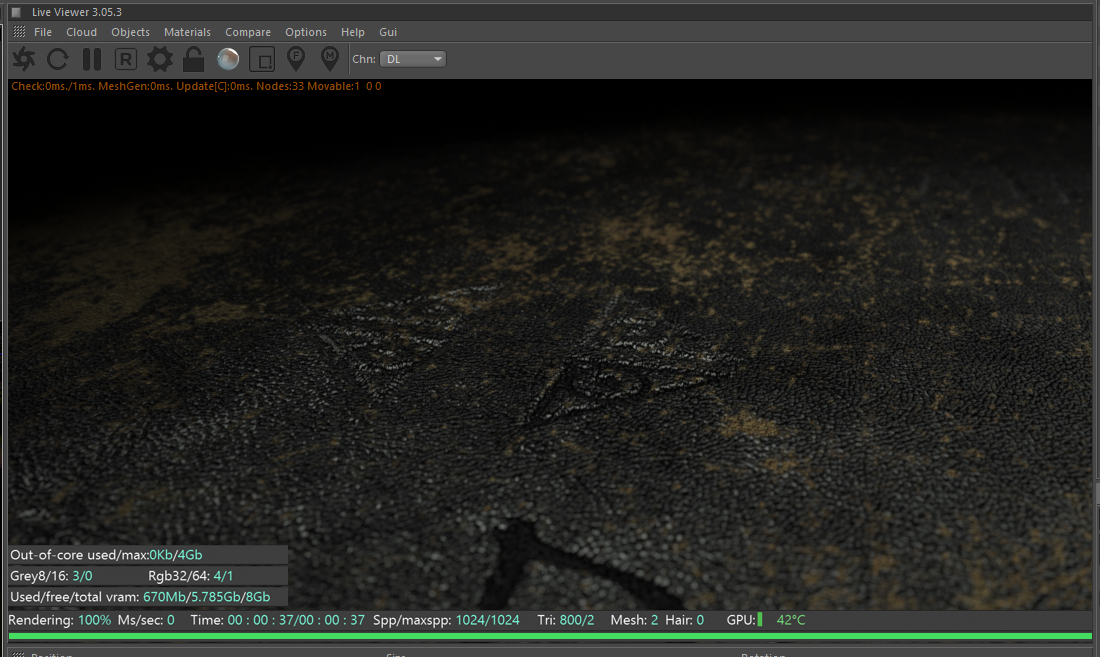1100x657 pixels.
Task: Open the Cloud menu
Action: tap(81, 32)
